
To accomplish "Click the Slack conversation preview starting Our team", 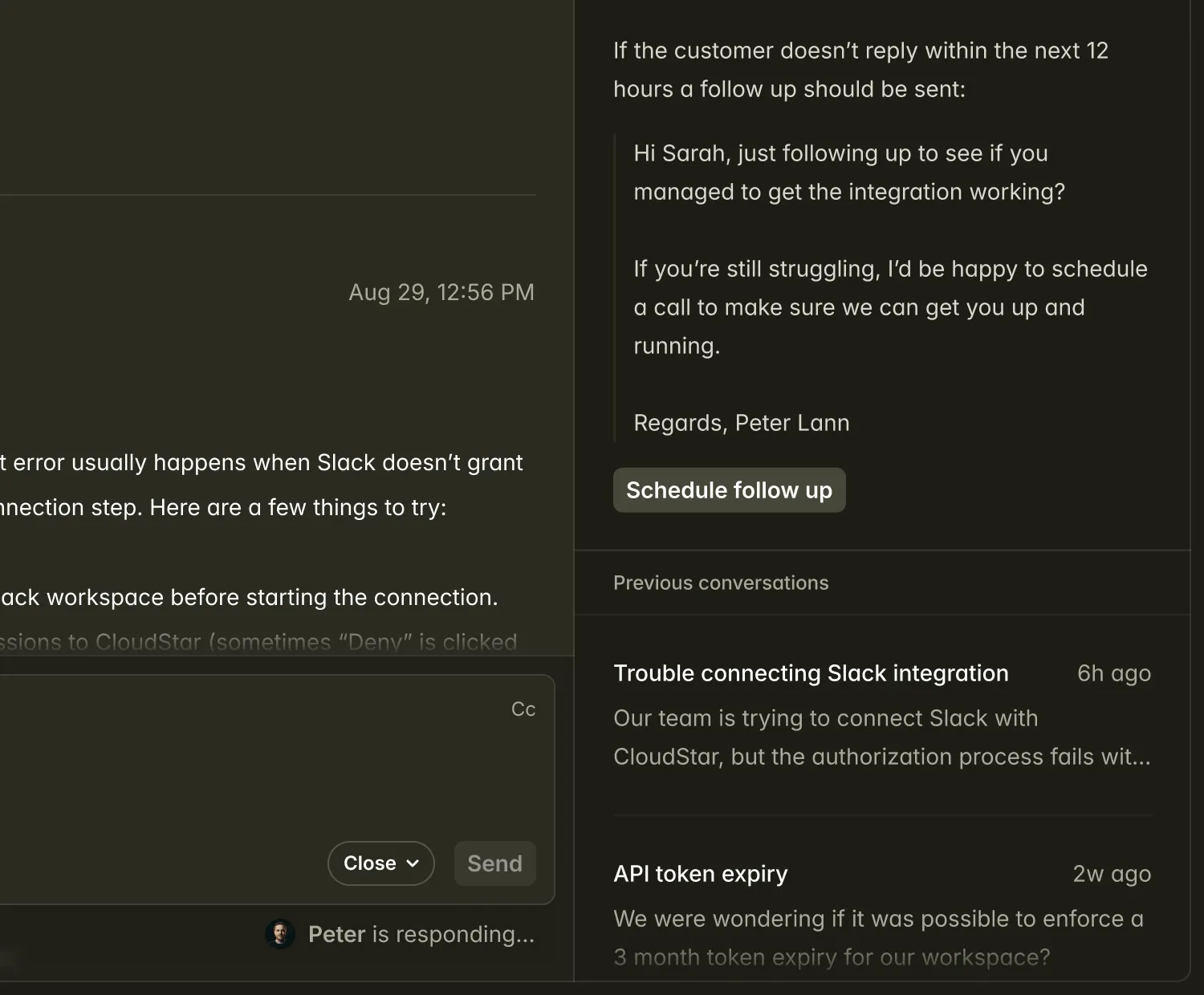I will click(881, 737).
